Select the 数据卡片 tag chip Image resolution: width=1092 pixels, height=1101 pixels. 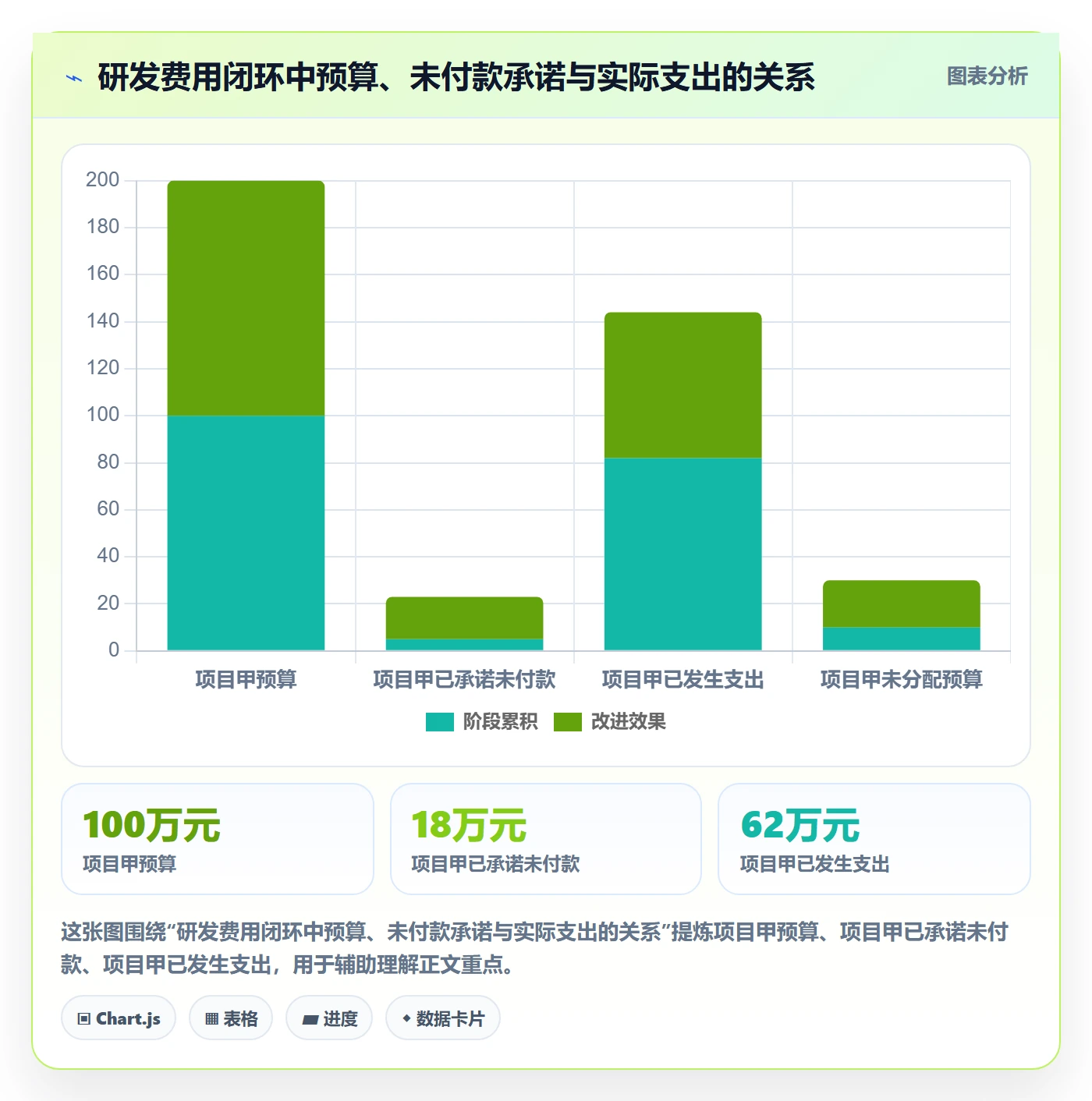click(x=443, y=1018)
